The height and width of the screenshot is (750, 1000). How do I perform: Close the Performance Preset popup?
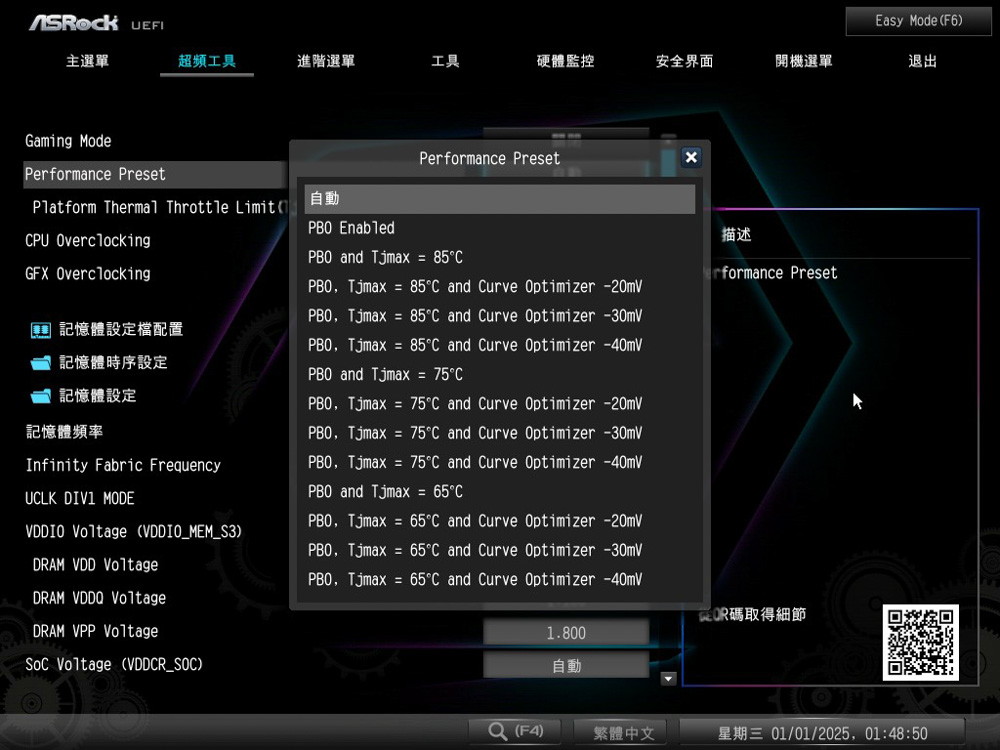690,158
